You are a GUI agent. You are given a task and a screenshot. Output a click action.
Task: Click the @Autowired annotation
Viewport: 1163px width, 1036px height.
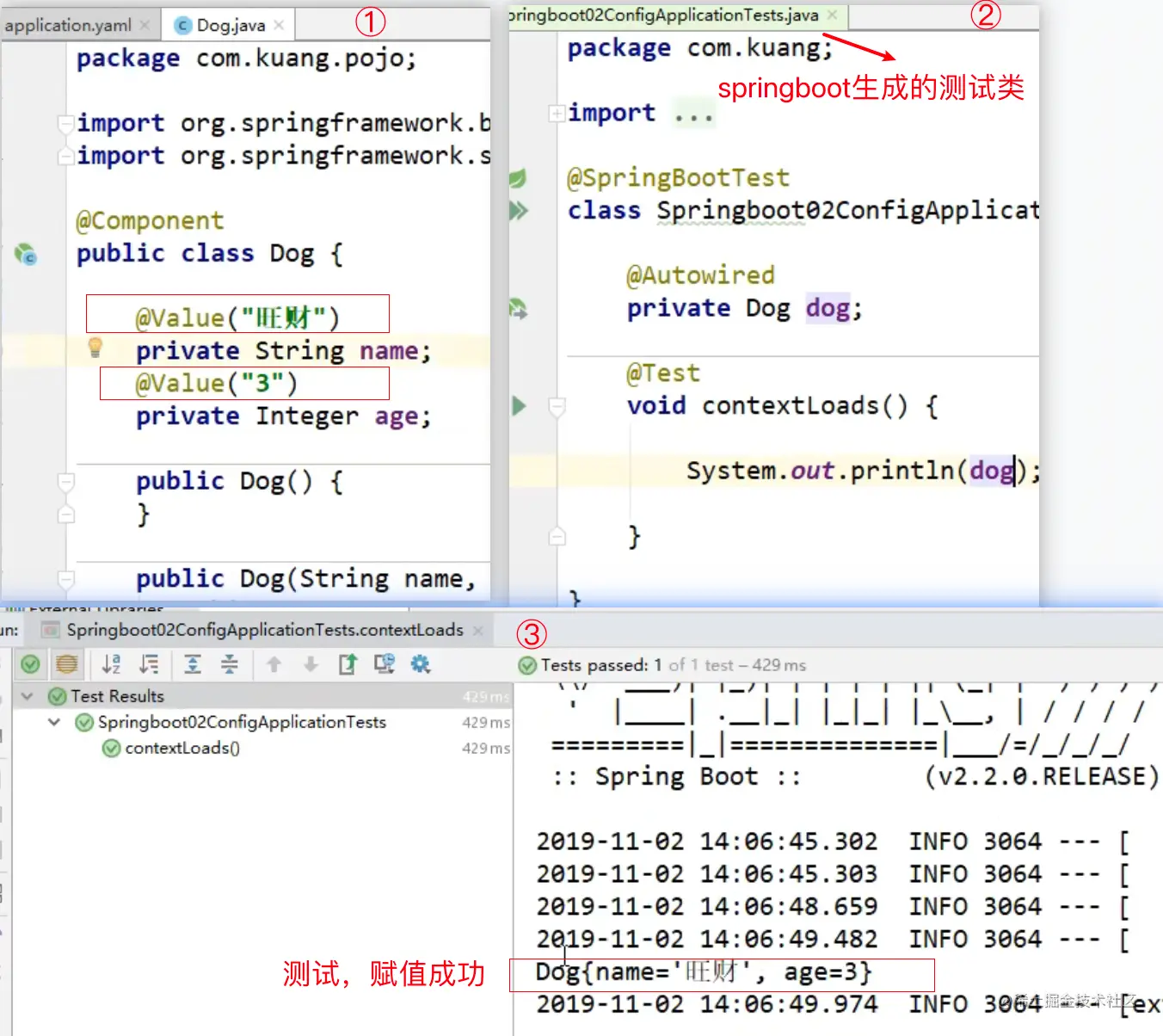point(700,275)
